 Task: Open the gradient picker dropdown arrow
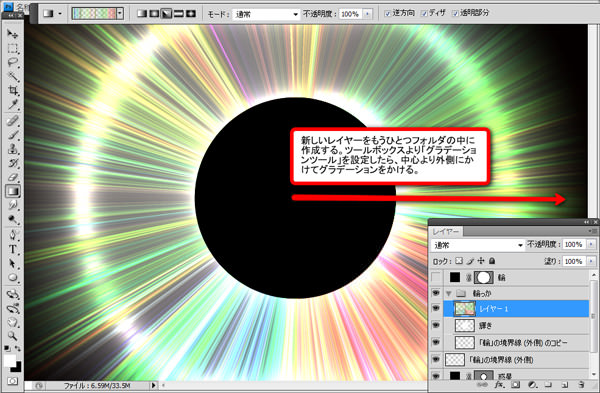[120, 14]
